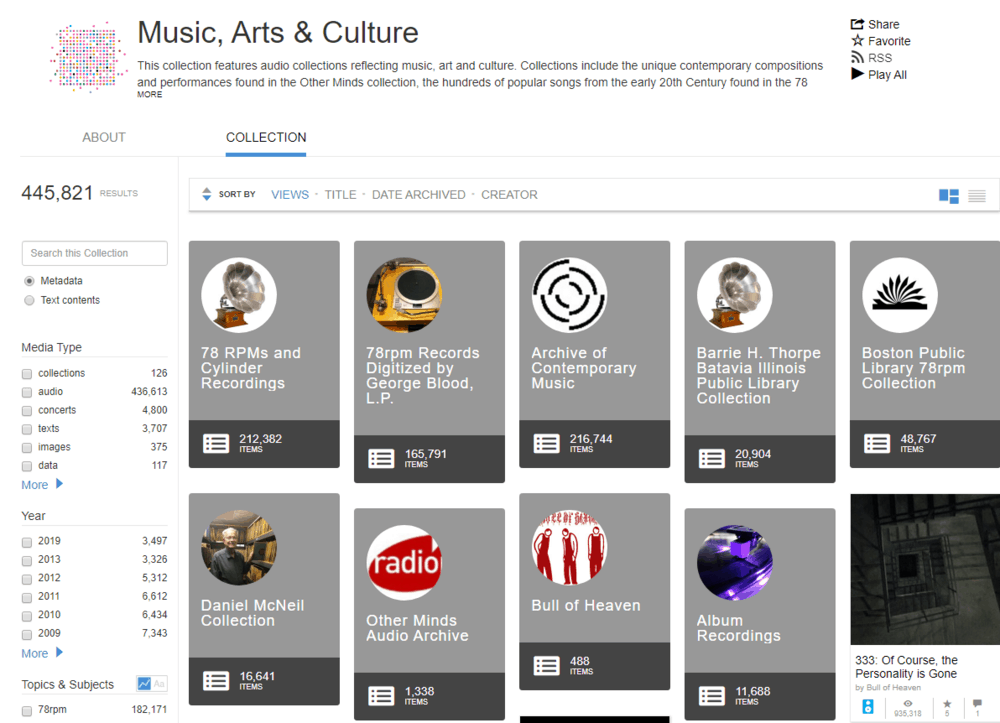Open Other Minds Audio Archive title

(x=417, y=628)
